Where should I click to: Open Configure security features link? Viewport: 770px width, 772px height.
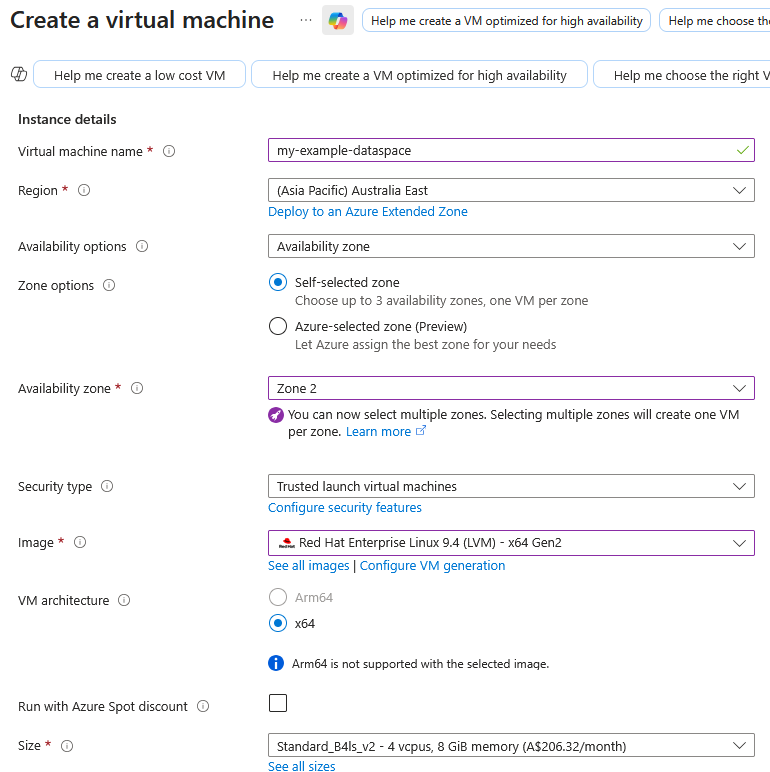click(345, 508)
